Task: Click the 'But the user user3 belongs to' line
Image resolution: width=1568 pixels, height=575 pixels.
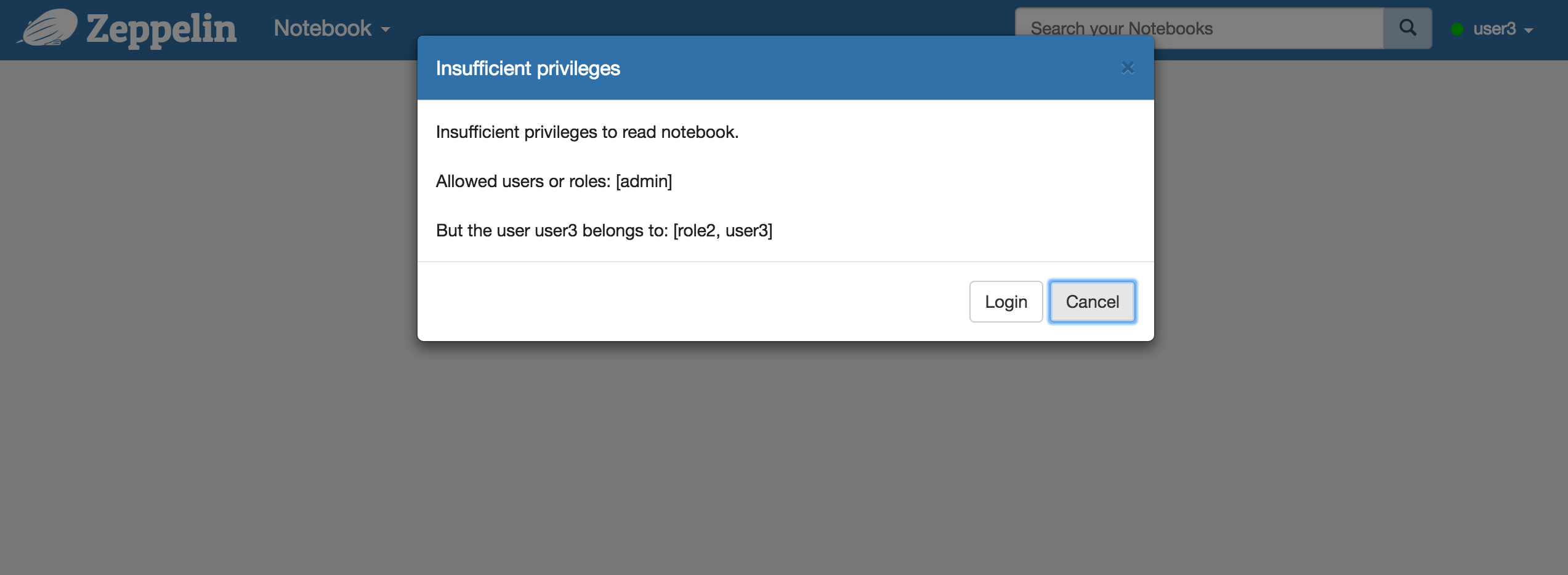Action: [x=604, y=230]
